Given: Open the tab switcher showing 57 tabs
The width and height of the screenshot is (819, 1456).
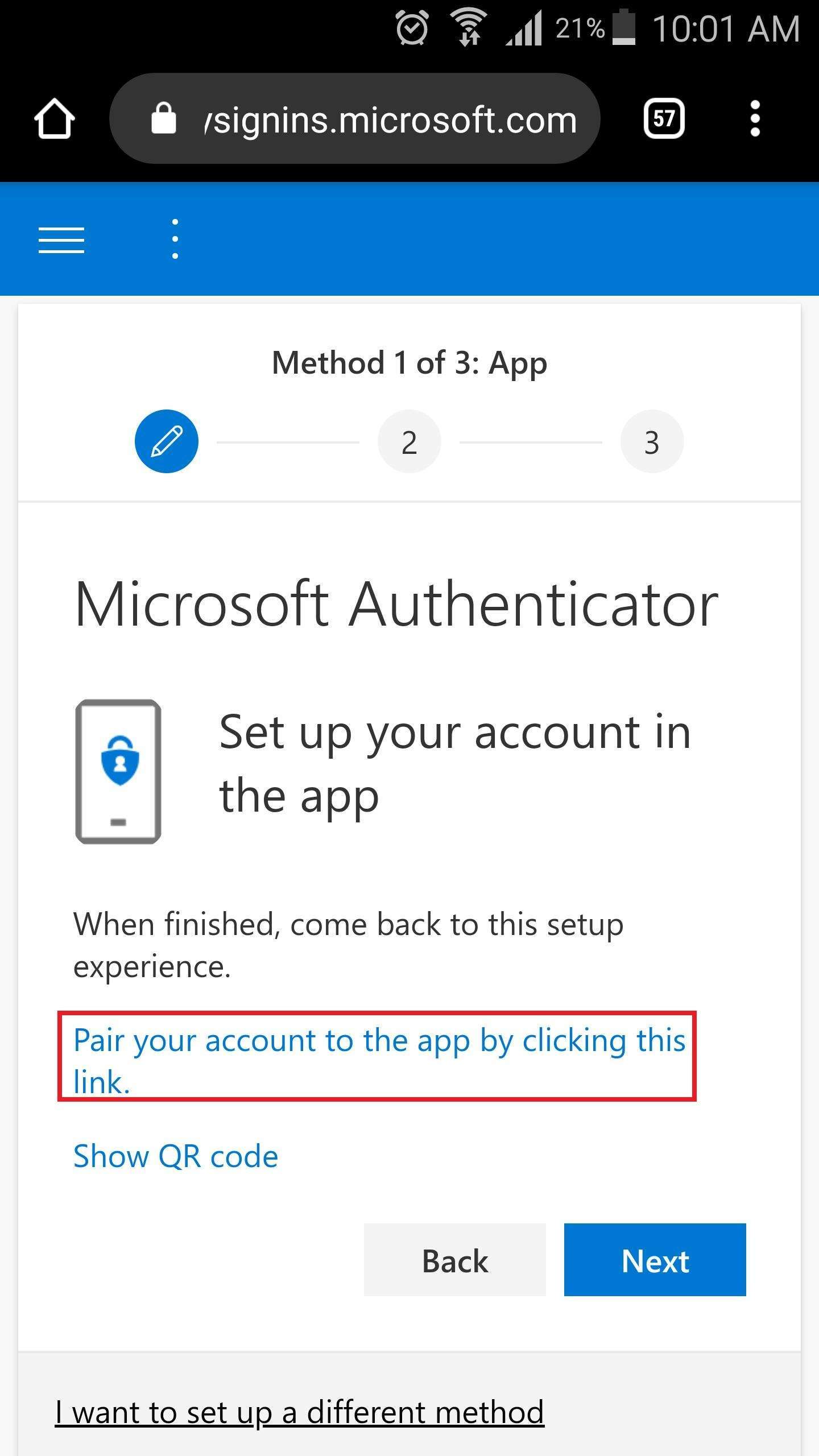Looking at the screenshot, I should click(x=664, y=118).
